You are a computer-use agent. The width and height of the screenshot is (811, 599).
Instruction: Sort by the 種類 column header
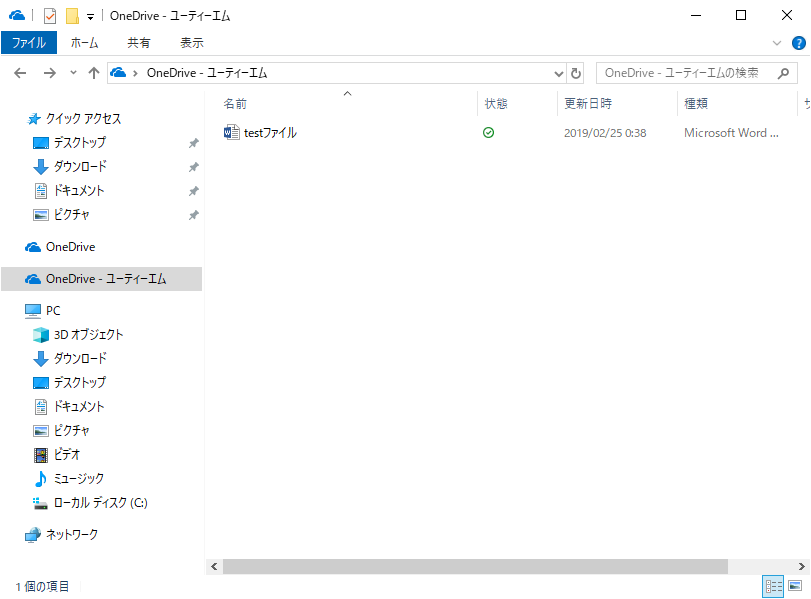(696, 103)
